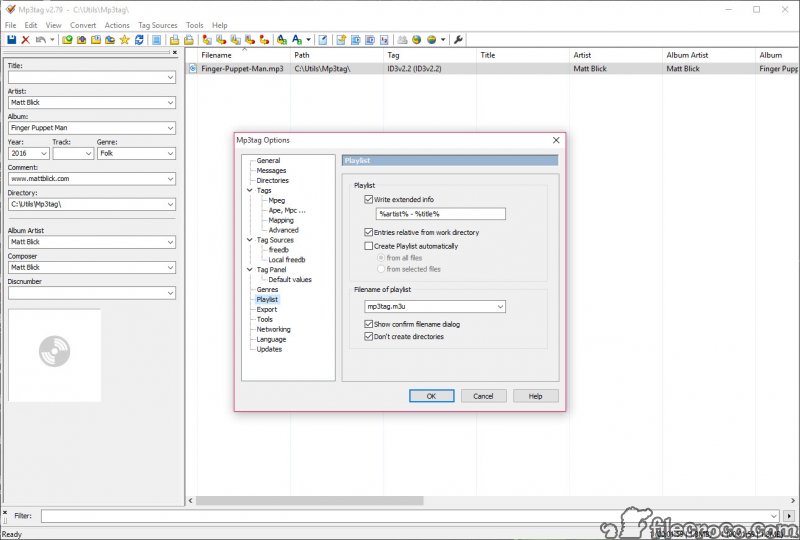Open the Album dropdown showing Finger Puppet Man
800x540 pixels.
click(x=170, y=128)
